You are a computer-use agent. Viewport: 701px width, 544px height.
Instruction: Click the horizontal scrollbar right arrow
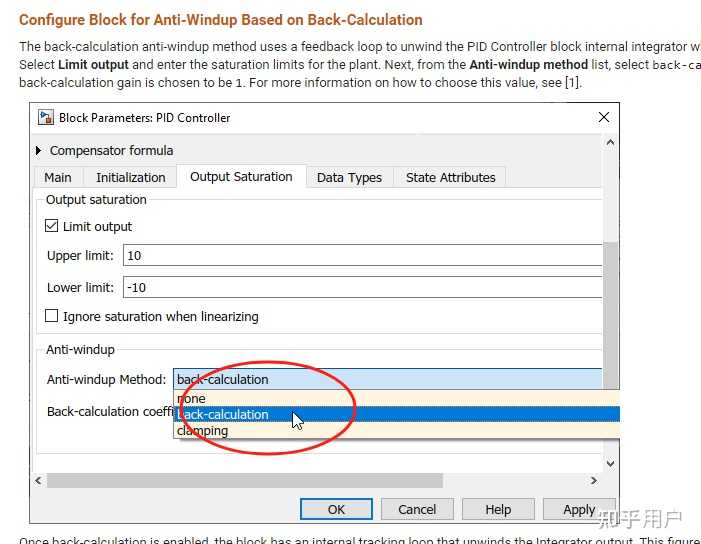[594, 481]
